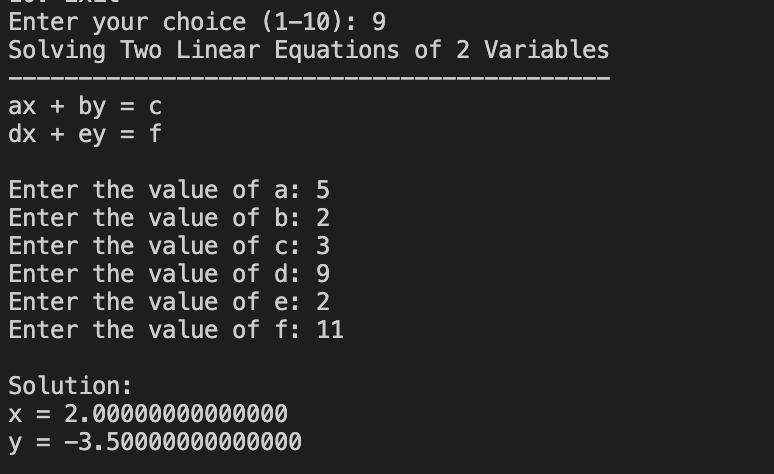
Task: Click the x = 2.00000000000000 result
Action: 148,414
